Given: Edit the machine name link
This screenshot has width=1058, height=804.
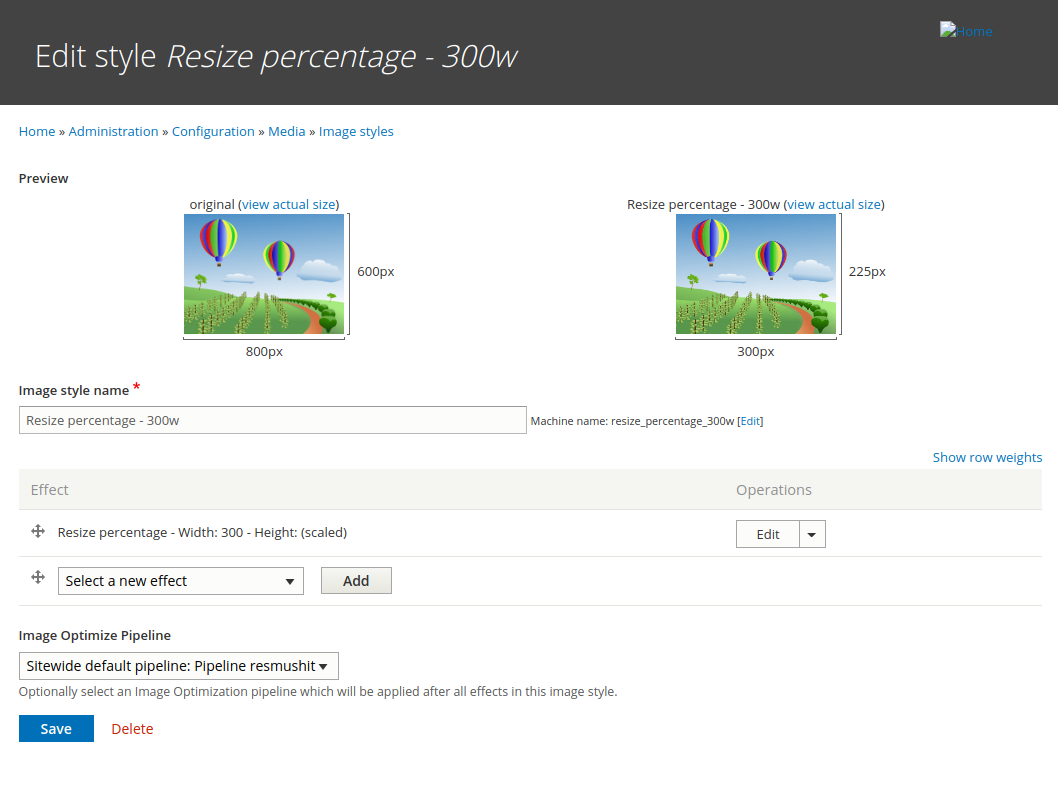Looking at the screenshot, I should [x=750, y=421].
